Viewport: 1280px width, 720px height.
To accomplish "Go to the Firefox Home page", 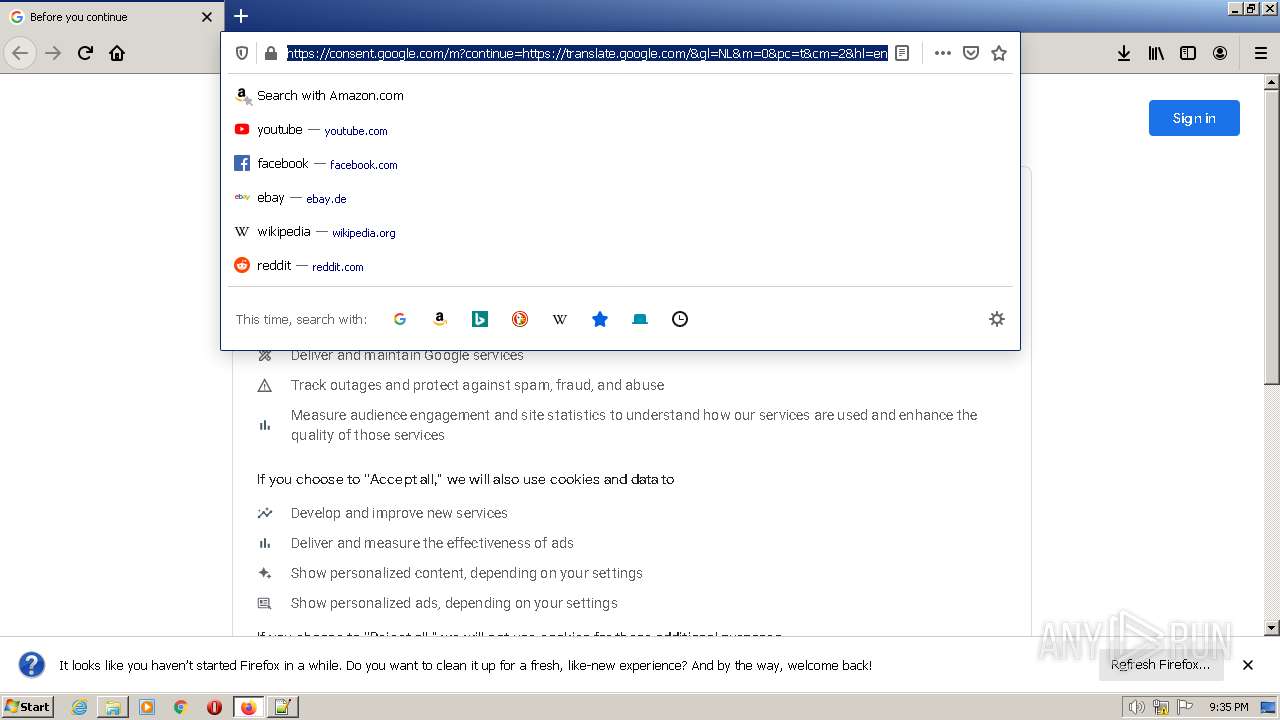I will click(x=117, y=53).
